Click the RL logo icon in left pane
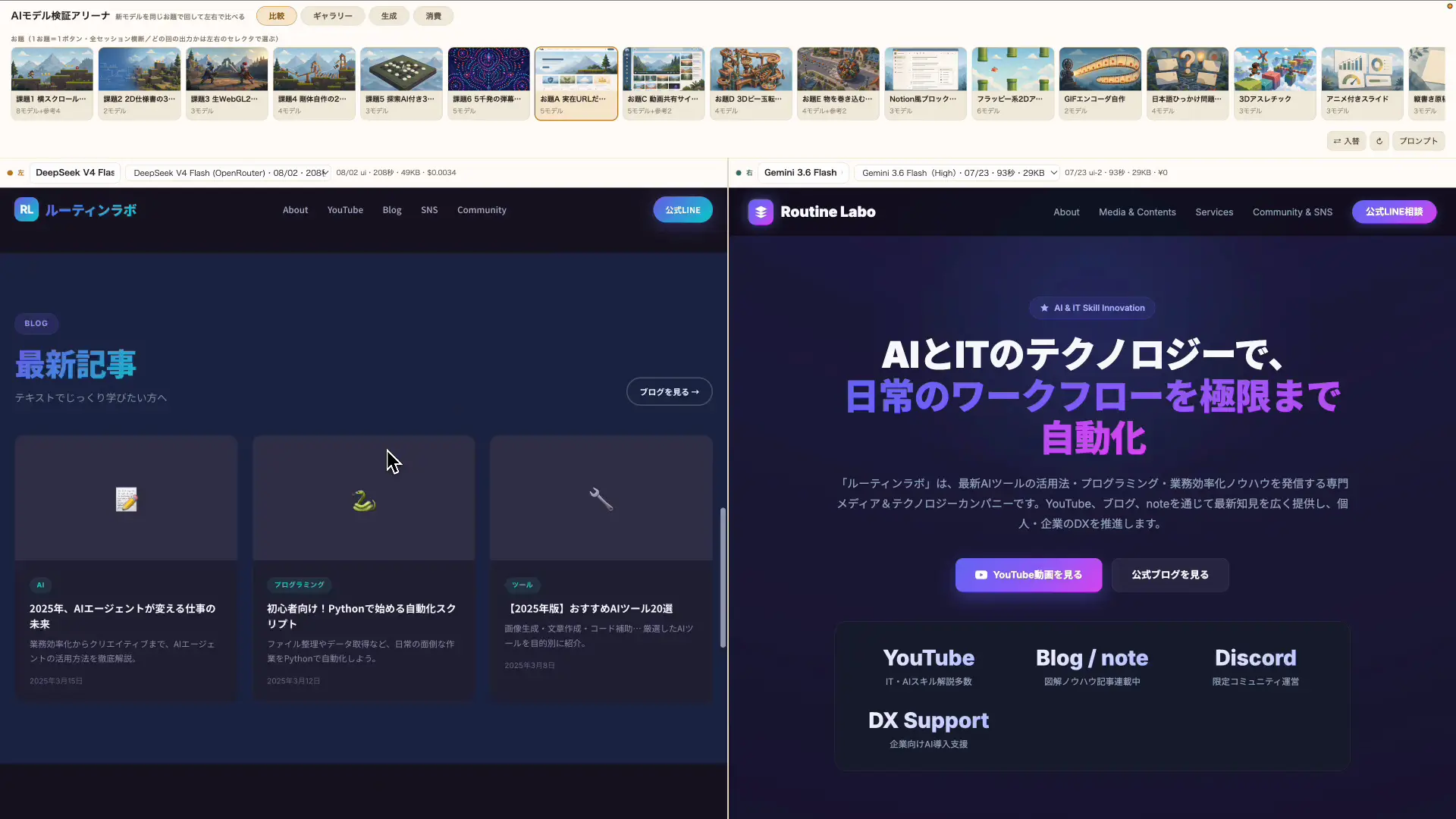Viewport: 1456px width, 819px height. coord(26,210)
